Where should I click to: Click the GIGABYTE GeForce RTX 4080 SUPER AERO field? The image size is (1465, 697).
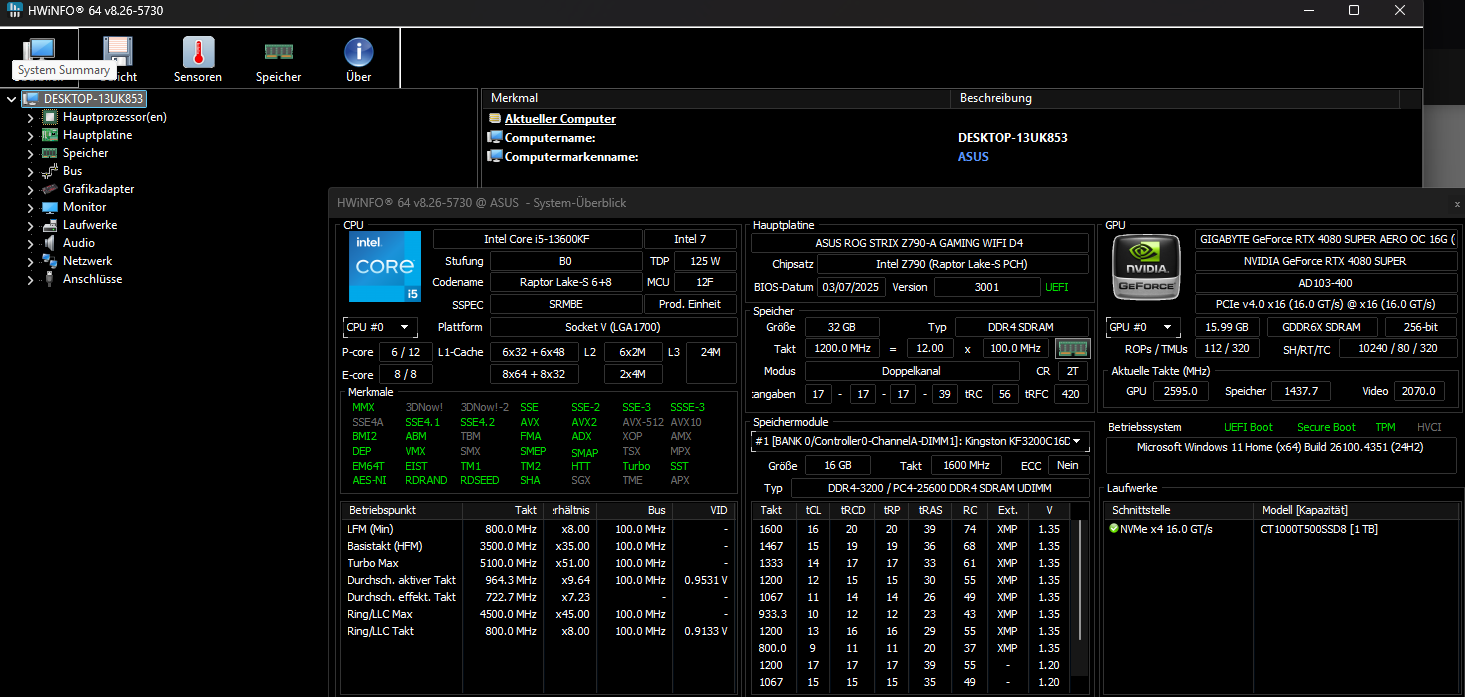point(1326,240)
